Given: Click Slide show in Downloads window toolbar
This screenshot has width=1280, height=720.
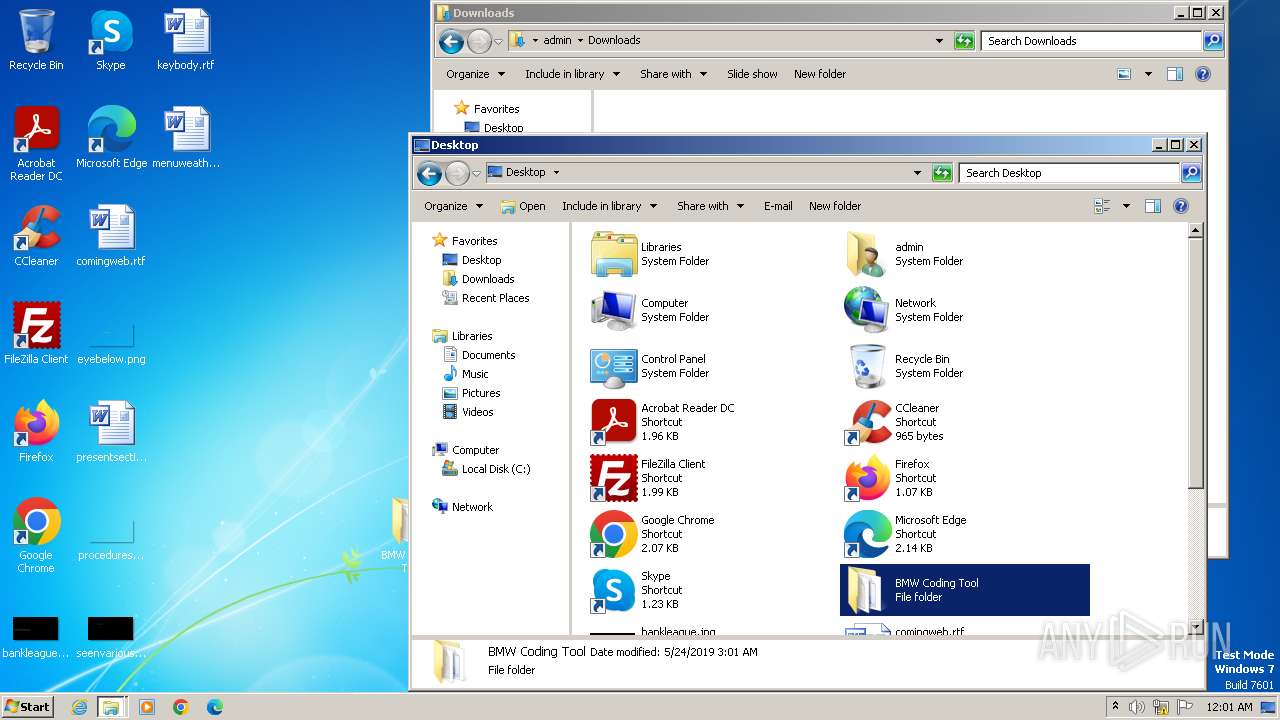Looking at the screenshot, I should pos(752,74).
